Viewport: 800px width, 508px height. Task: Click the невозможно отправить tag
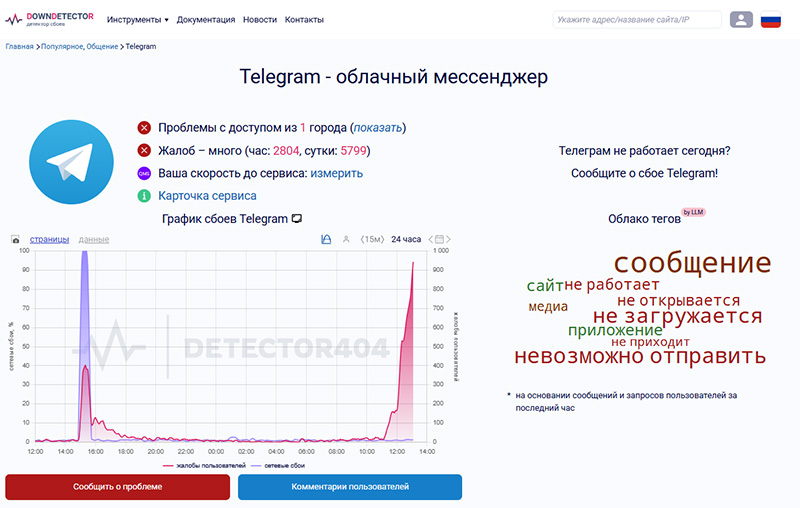tap(640, 356)
